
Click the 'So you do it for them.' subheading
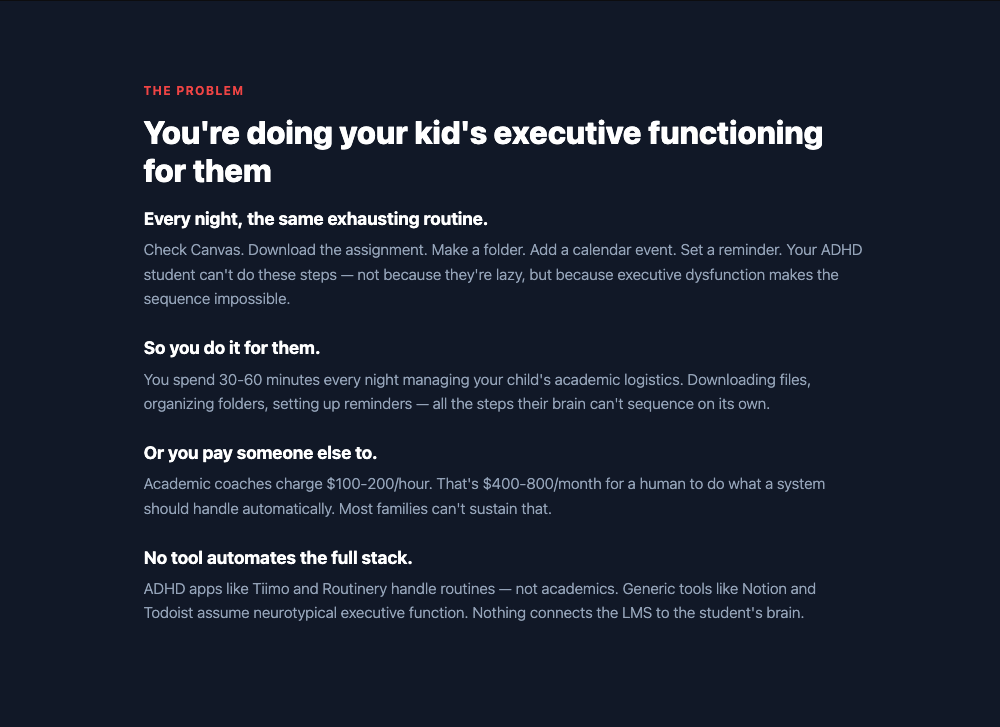(x=232, y=348)
